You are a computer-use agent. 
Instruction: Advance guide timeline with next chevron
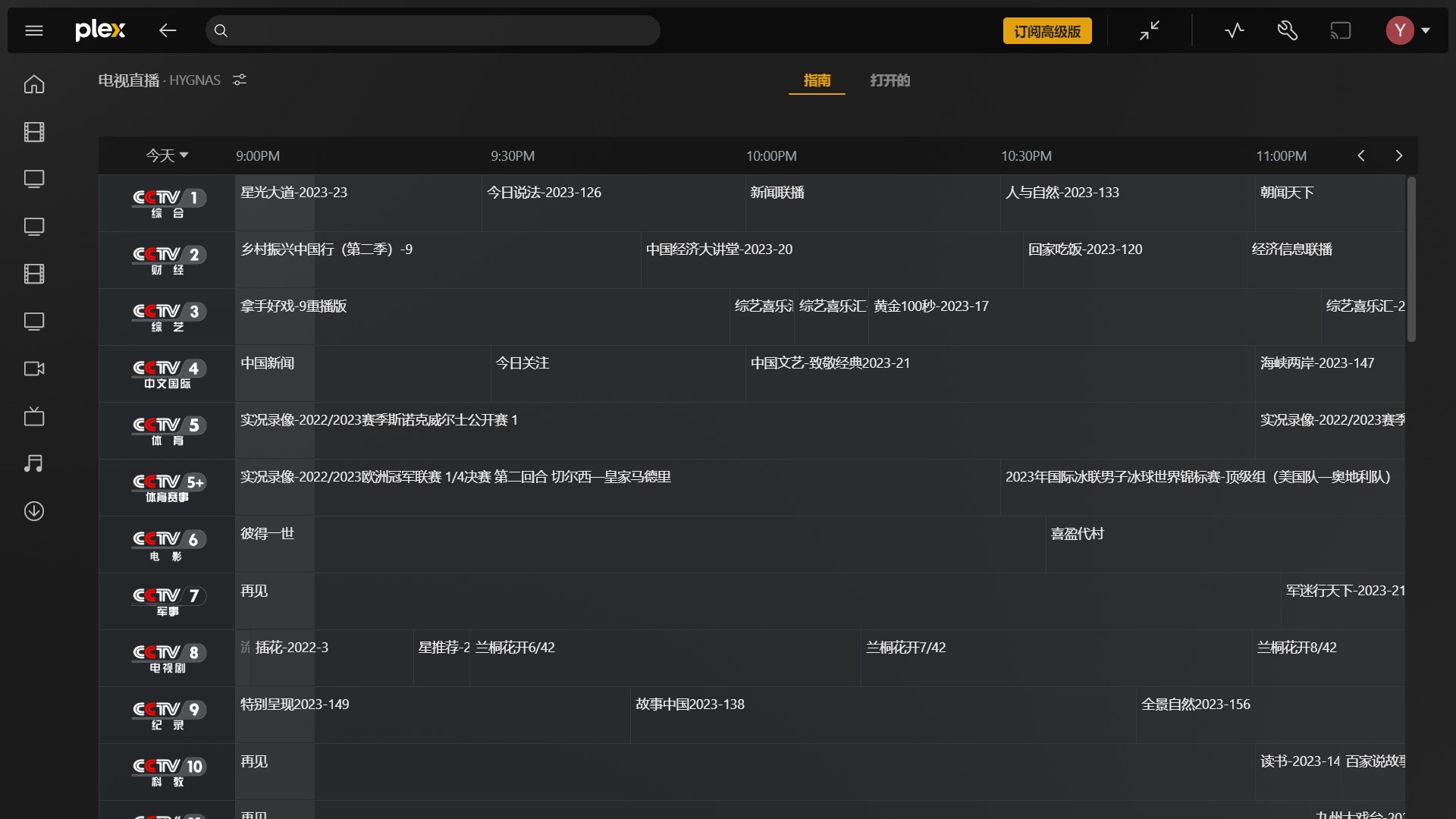(x=1398, y=155)
